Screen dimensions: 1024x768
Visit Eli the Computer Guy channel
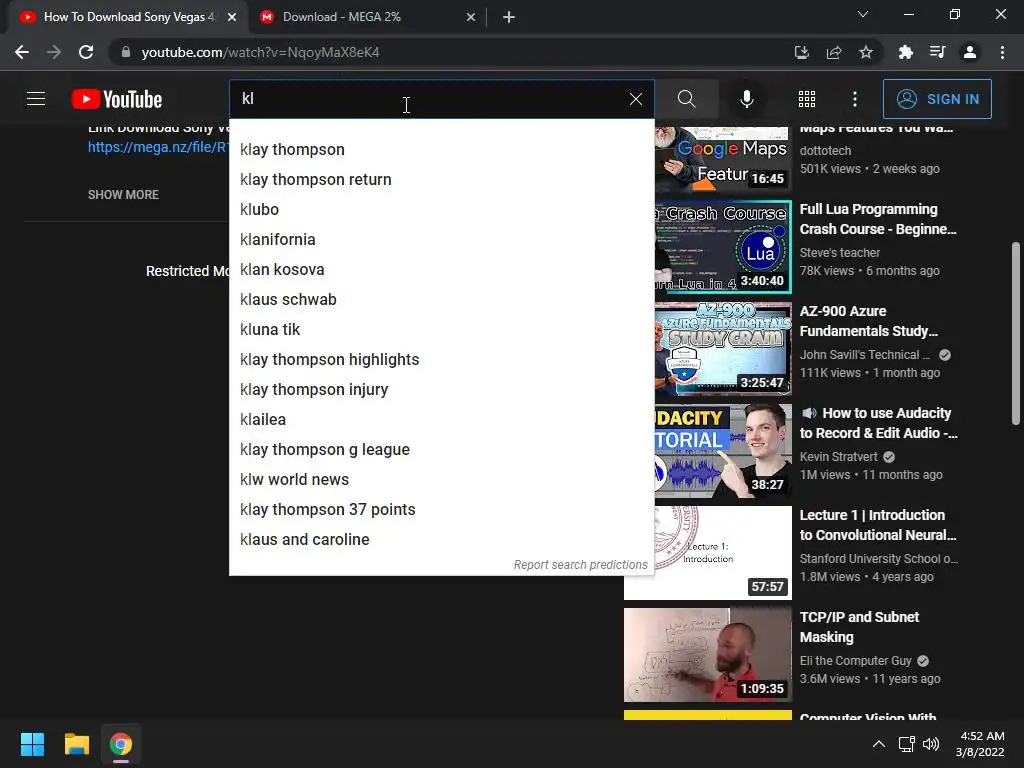[856, 661]
